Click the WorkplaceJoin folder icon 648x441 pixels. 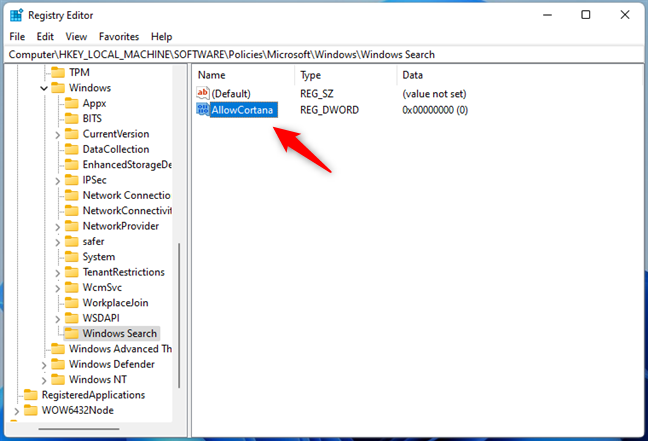coord(71,303)
